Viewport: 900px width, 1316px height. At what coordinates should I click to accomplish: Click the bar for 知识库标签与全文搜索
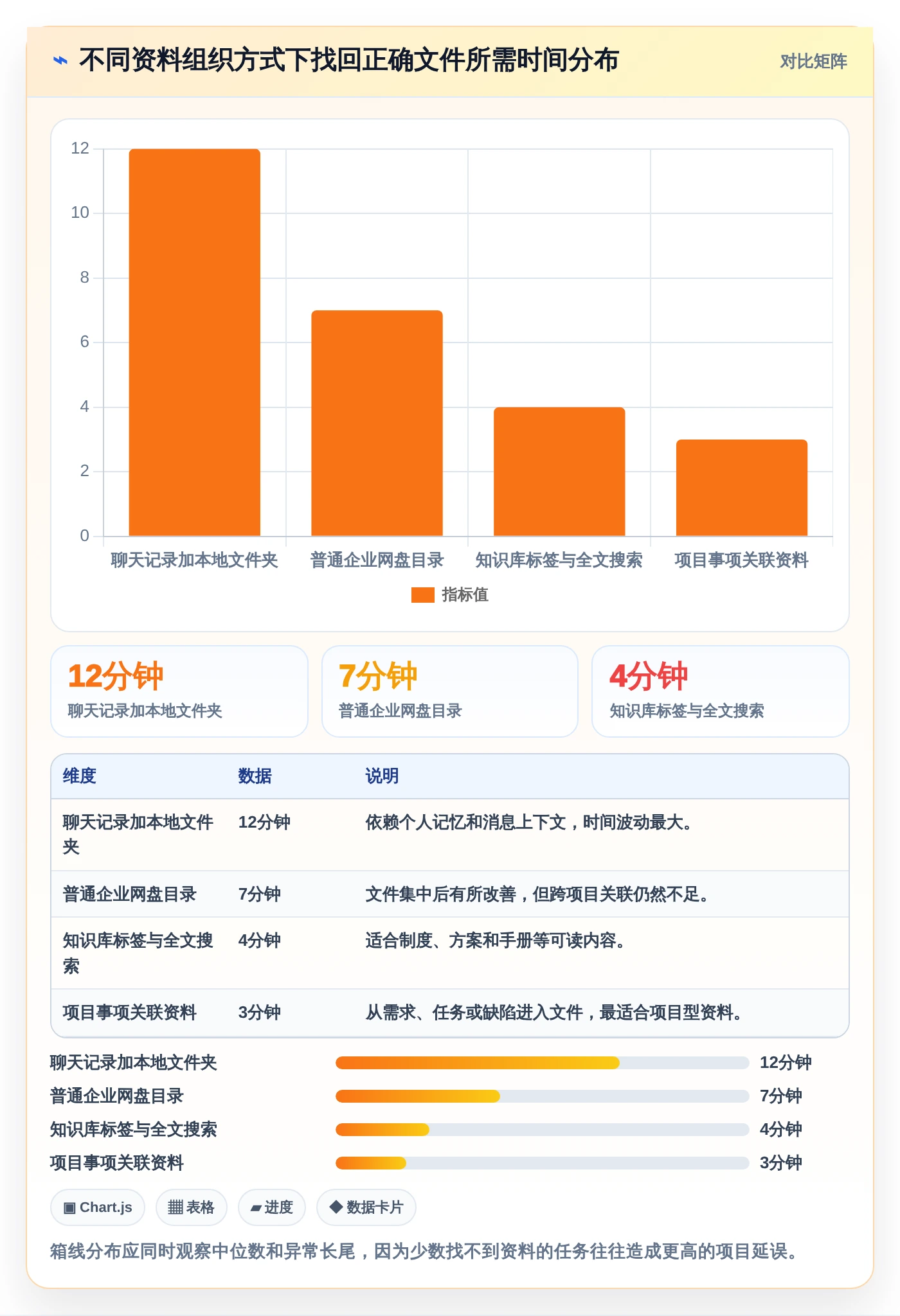click(559, 472)
